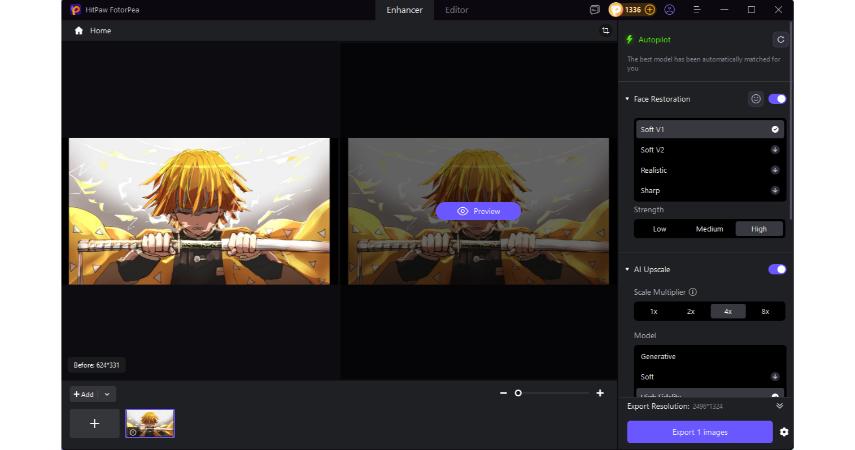Select Soft V1 face model
The width and height of the screenshot is (855, 450).
coord(709,129)
